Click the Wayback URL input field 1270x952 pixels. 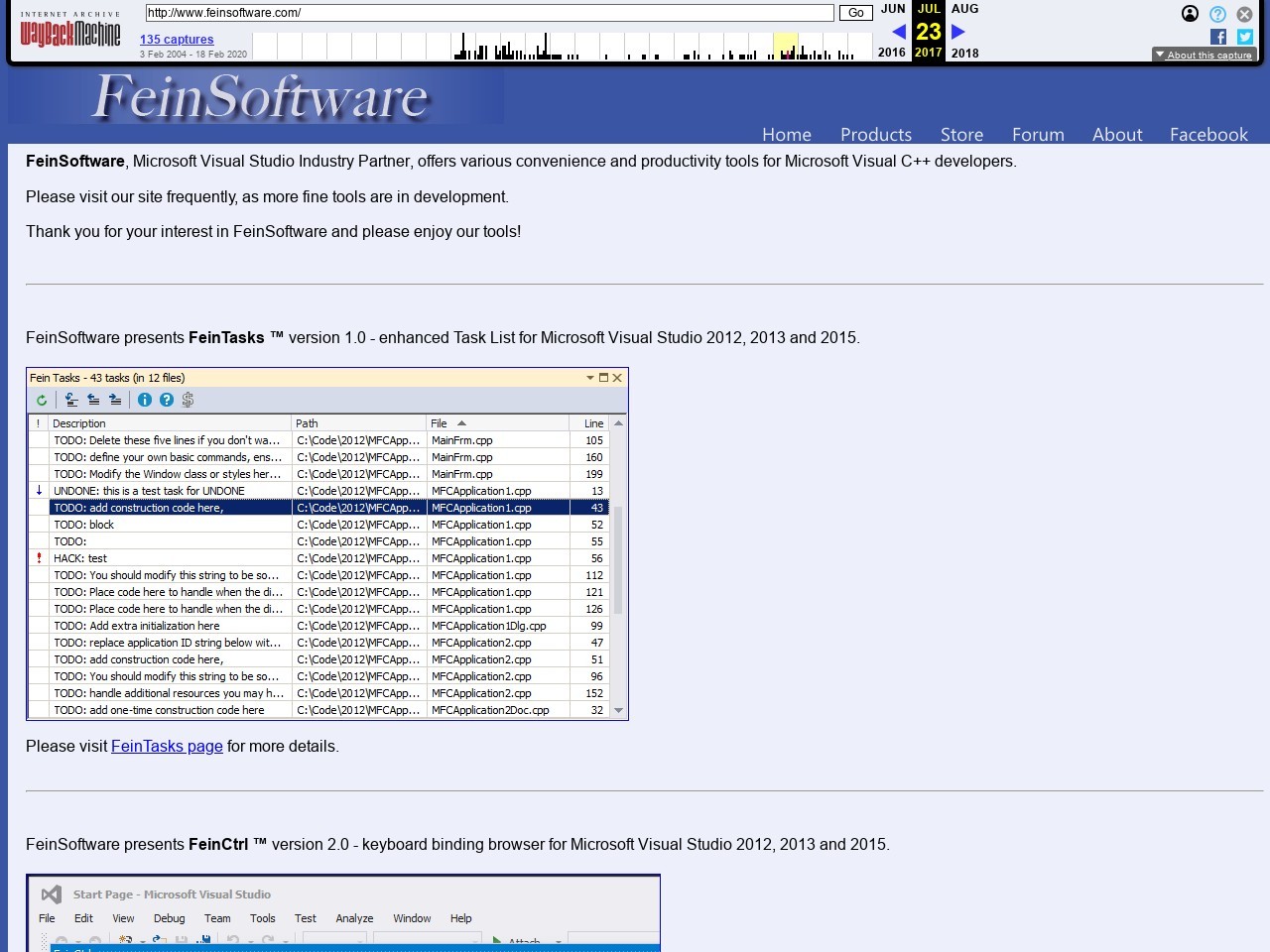tap(489, 13)
